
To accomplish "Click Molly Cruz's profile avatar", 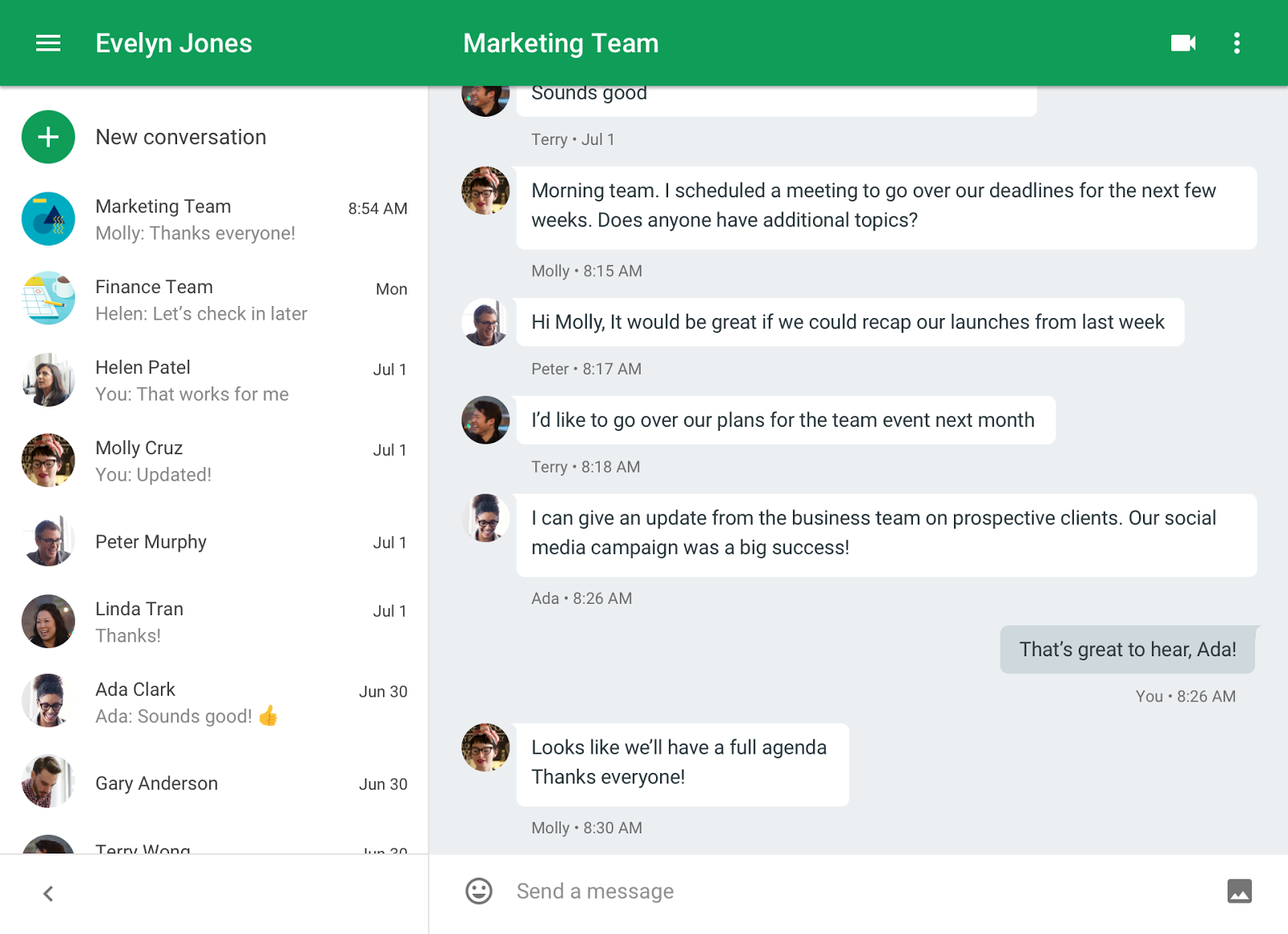I will [x=47, y=460].
